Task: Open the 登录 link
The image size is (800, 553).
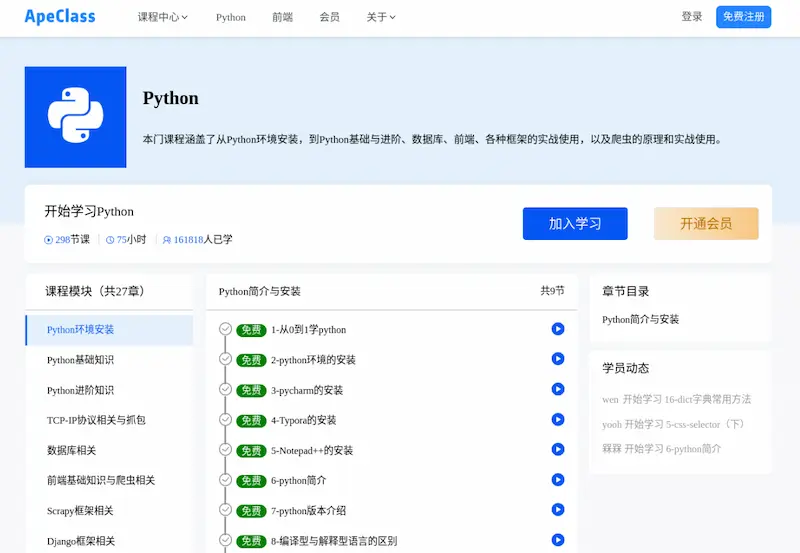Action: coord(692,17)
